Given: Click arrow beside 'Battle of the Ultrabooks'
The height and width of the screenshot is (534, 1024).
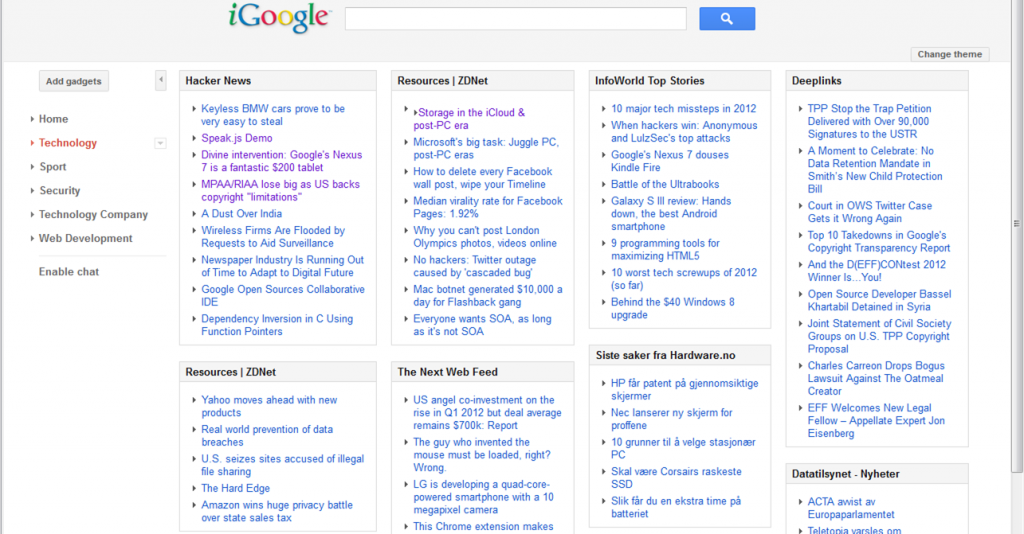Looking at the screenshot, I should pyautogui.click(x=604, y=185).
